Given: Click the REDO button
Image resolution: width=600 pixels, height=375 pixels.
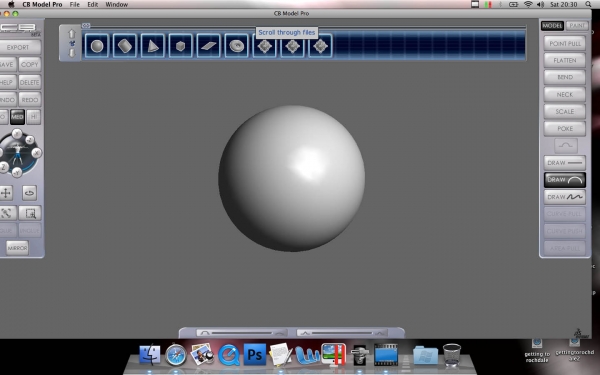Looking at the screenshot, I should click(29, 99).
